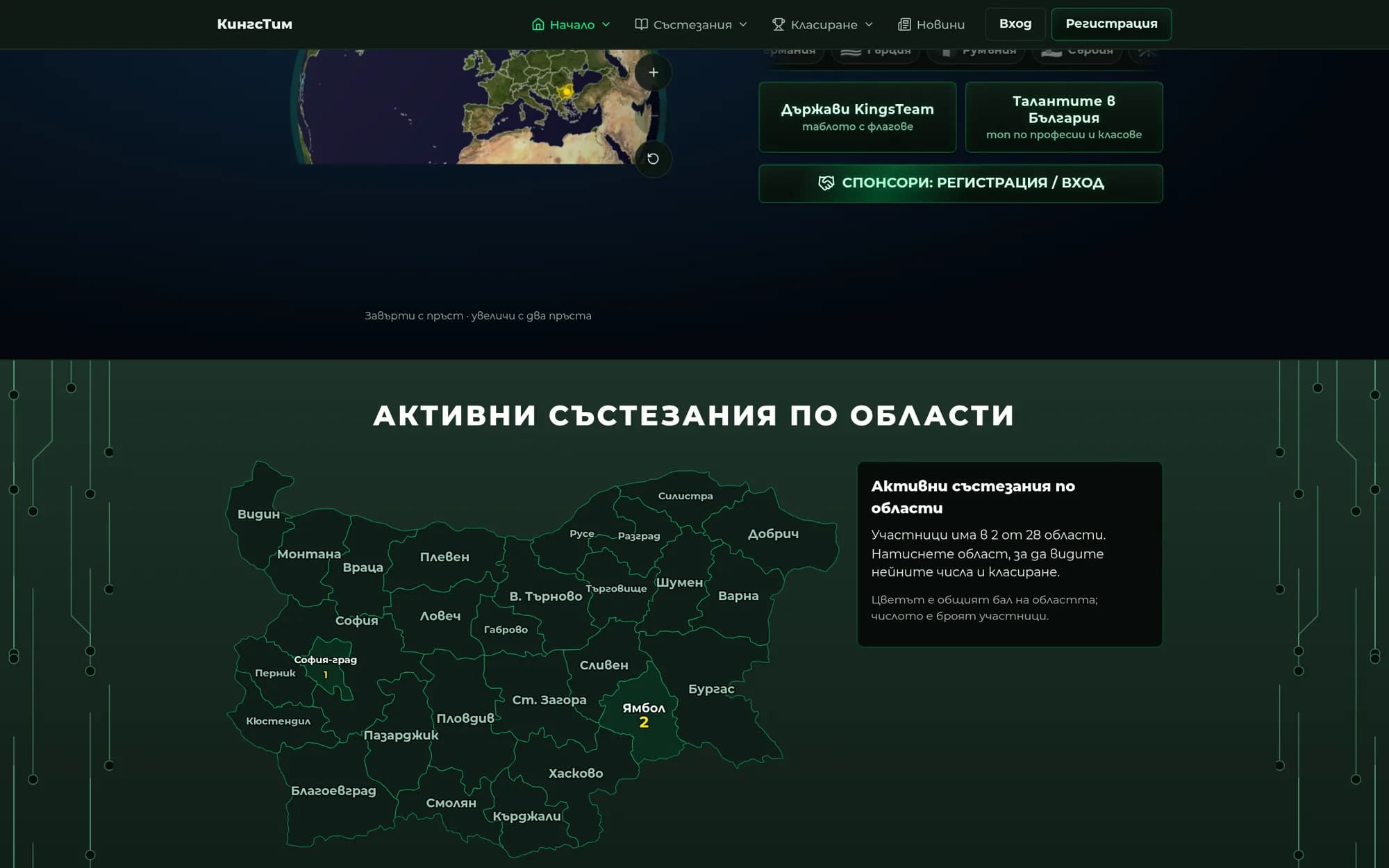
Task: Select the Хасково region on the map
Action: pyautogui.click(x=576, y=773)
